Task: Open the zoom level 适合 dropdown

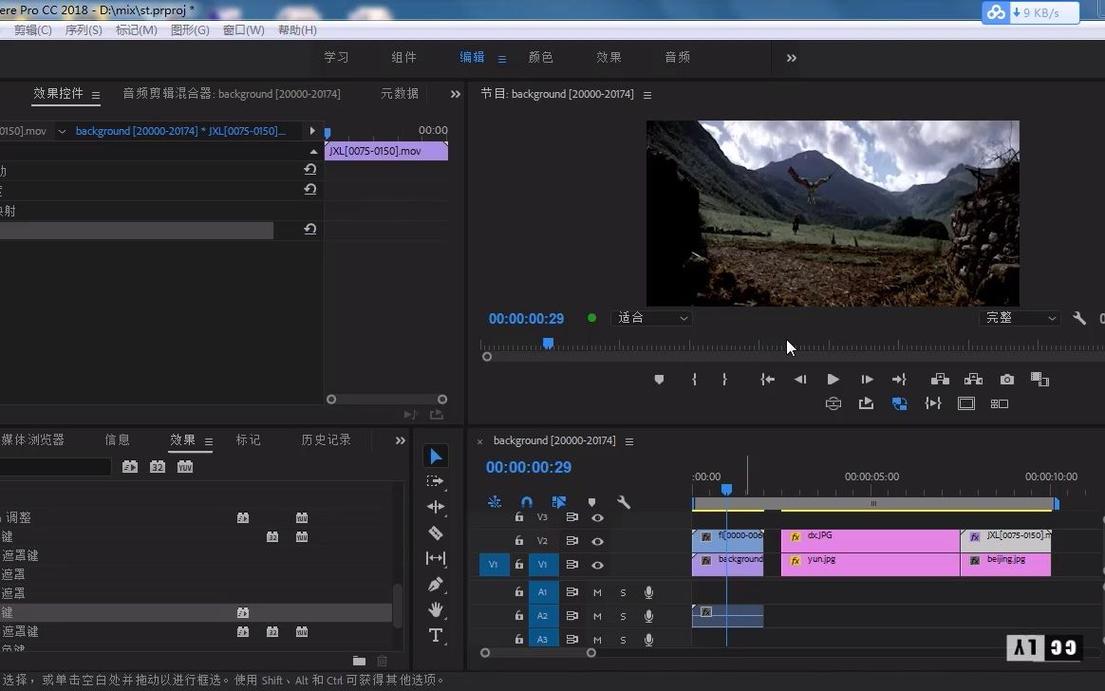Action: click(x=653, y=318)
